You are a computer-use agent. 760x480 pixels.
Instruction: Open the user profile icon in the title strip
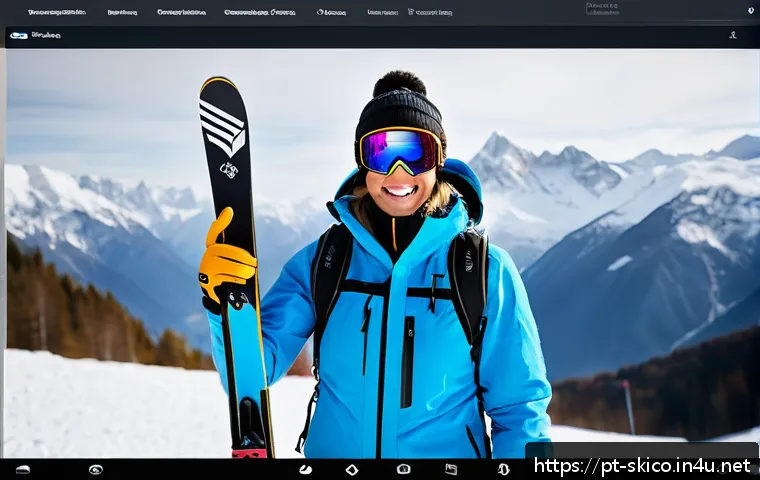[733, 35]
